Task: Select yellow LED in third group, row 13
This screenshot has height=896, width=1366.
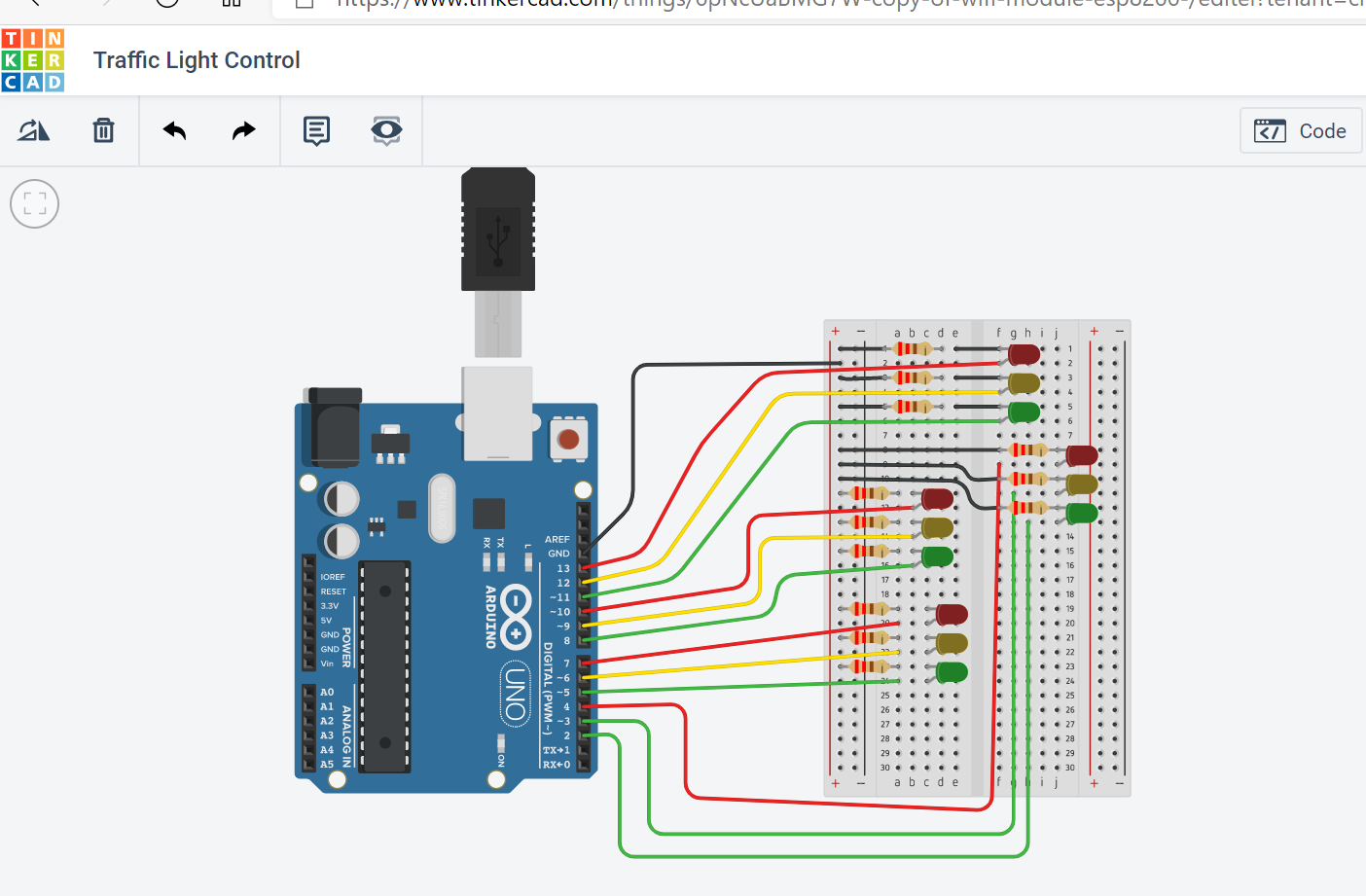Action: coord(937,527)
